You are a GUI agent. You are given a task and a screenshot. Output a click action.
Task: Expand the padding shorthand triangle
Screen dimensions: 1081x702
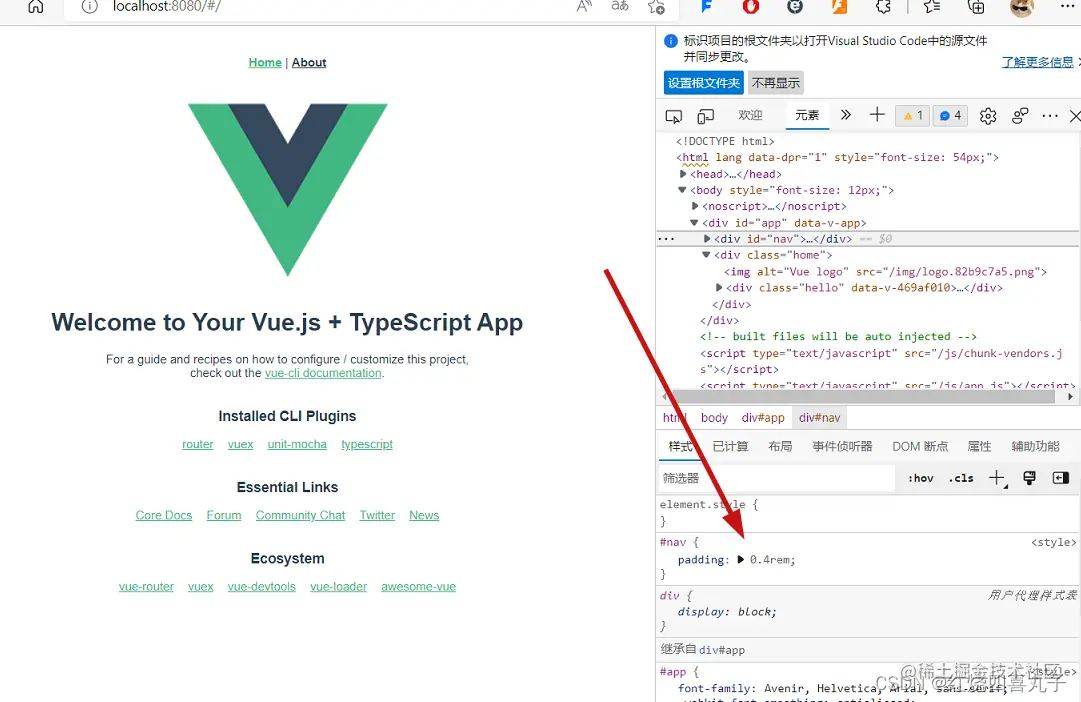(740, 559)
